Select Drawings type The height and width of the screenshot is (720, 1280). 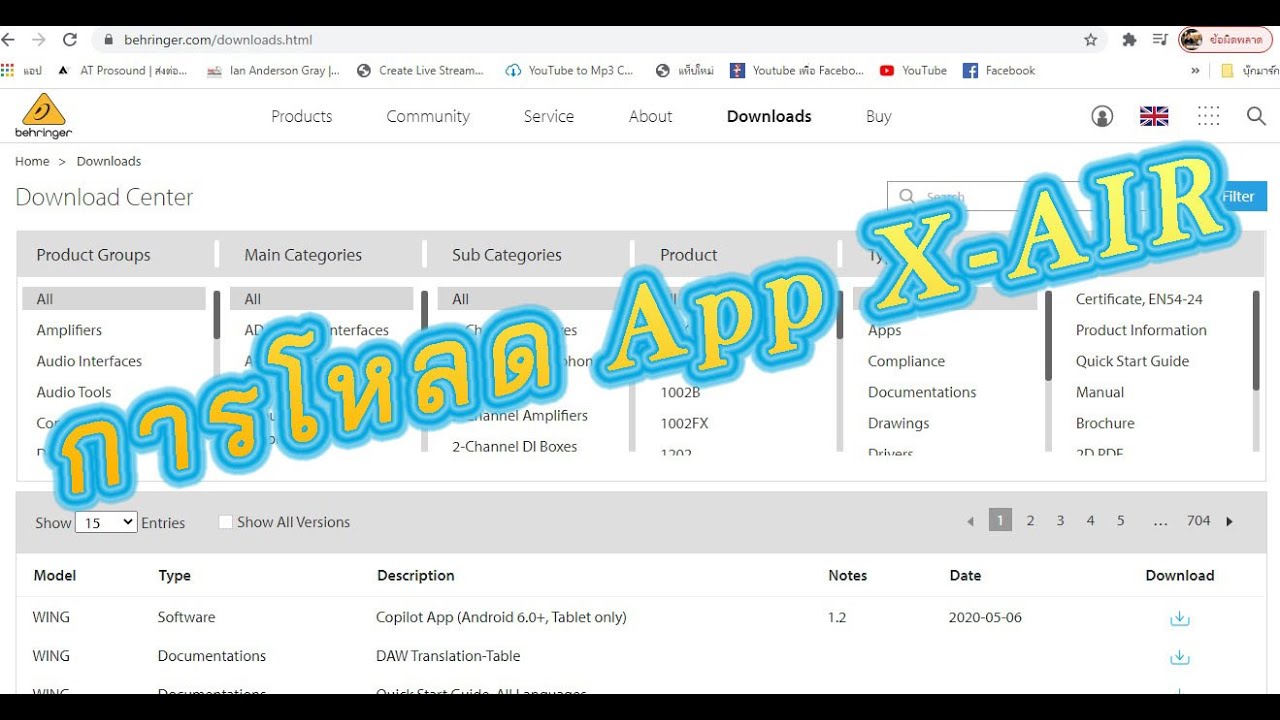pyautogui.click(x=898, y=423)
